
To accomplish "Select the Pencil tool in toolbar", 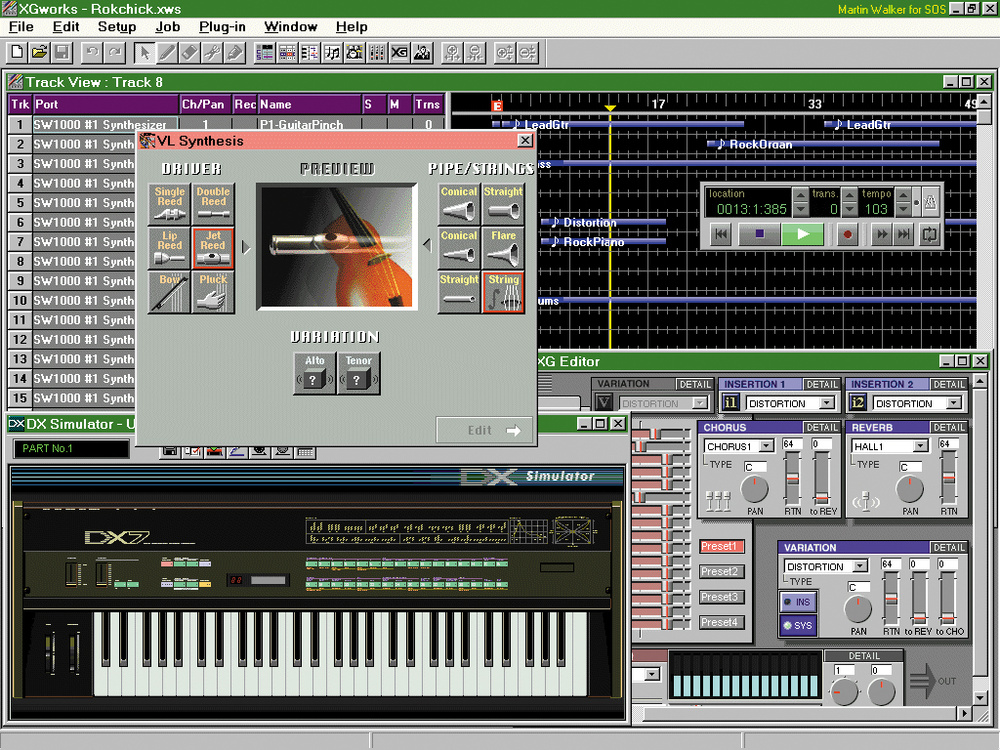I will (166, 52).
